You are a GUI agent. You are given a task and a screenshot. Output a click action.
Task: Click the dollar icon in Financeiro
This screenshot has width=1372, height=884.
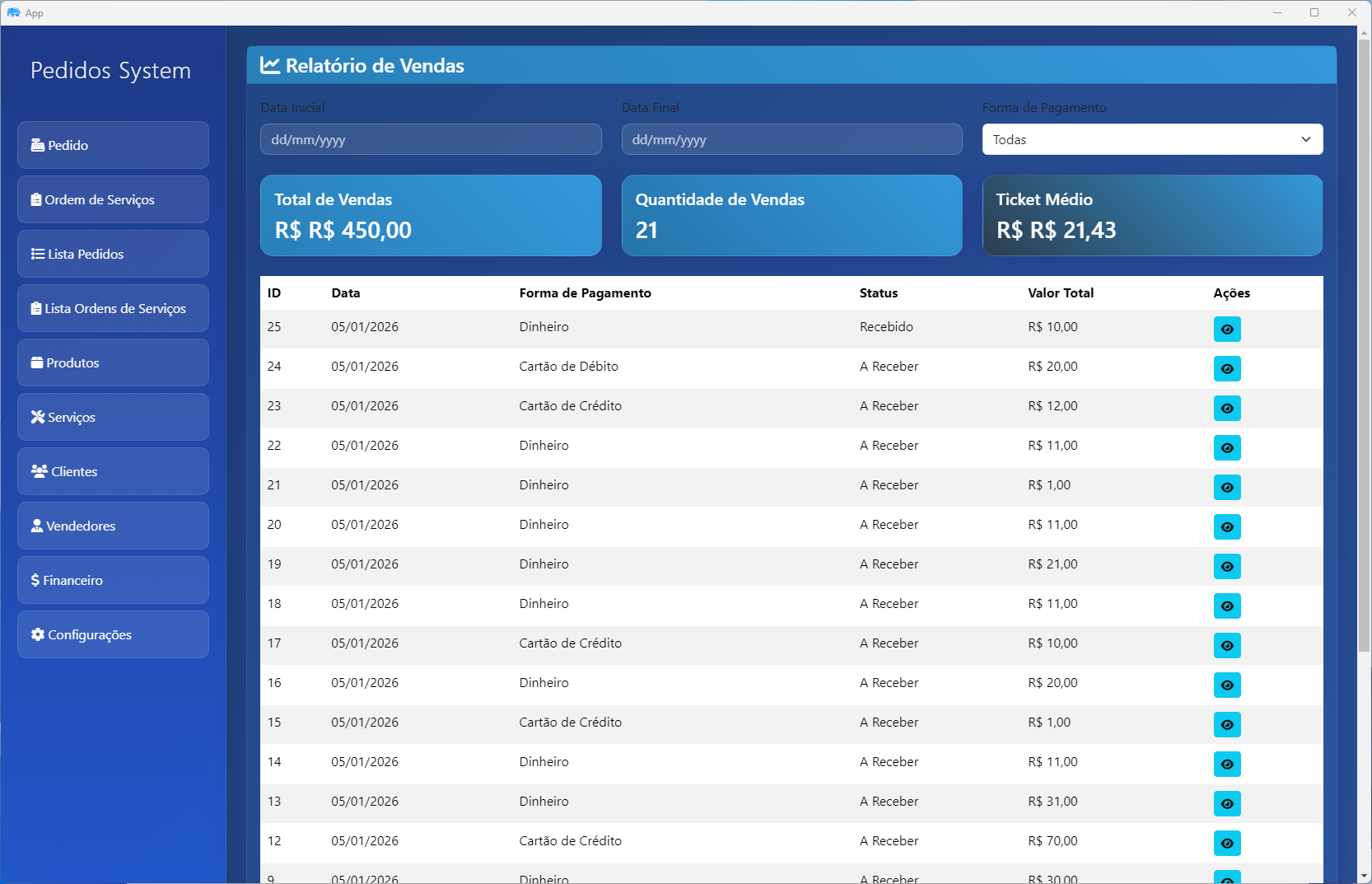coord(35,580)
